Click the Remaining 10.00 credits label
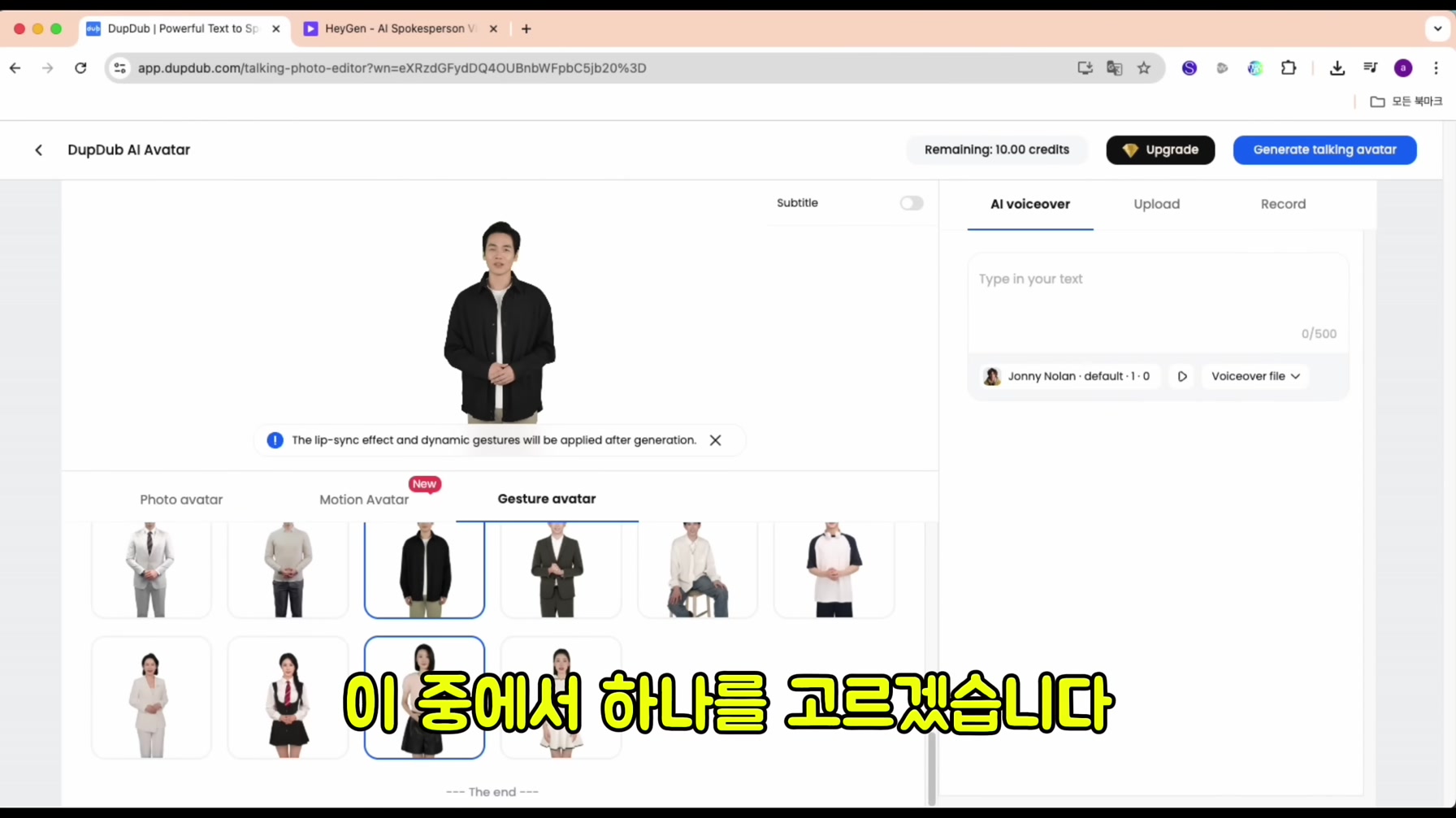The height and width of the screenshot is (818, 1456). pos(996,150)
